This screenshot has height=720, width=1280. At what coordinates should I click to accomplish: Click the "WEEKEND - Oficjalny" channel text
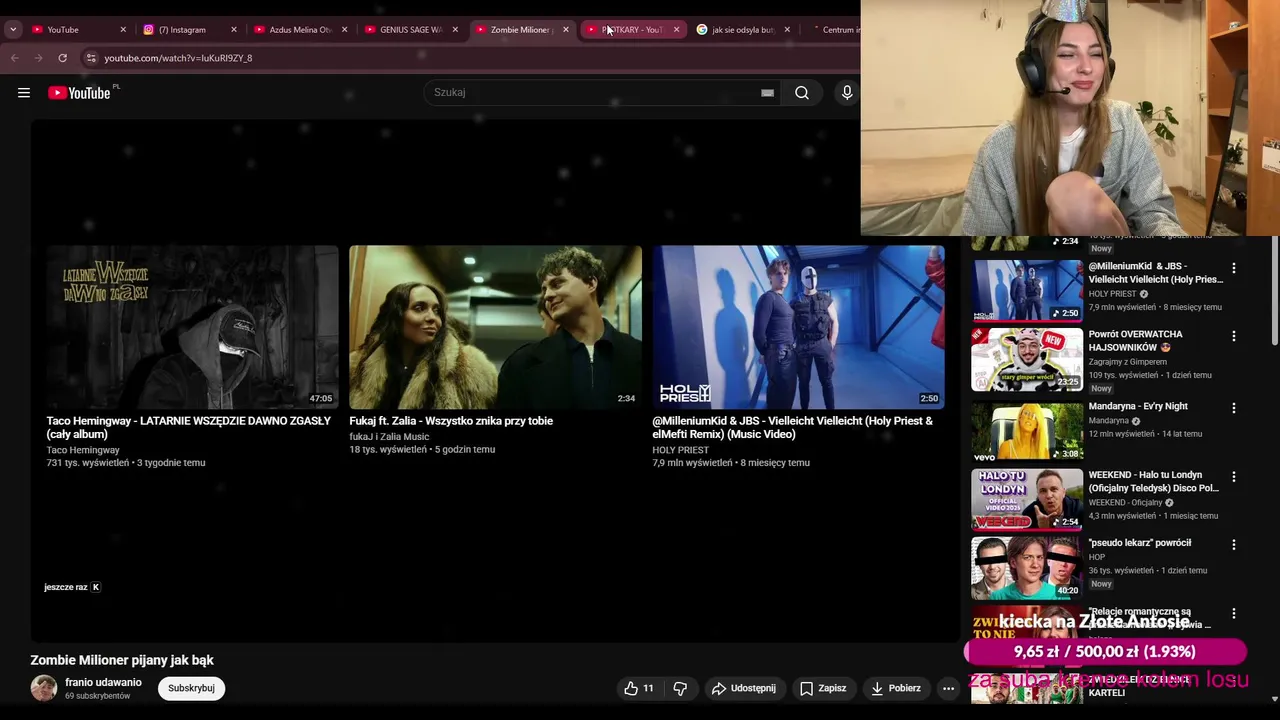(1125, 503)
